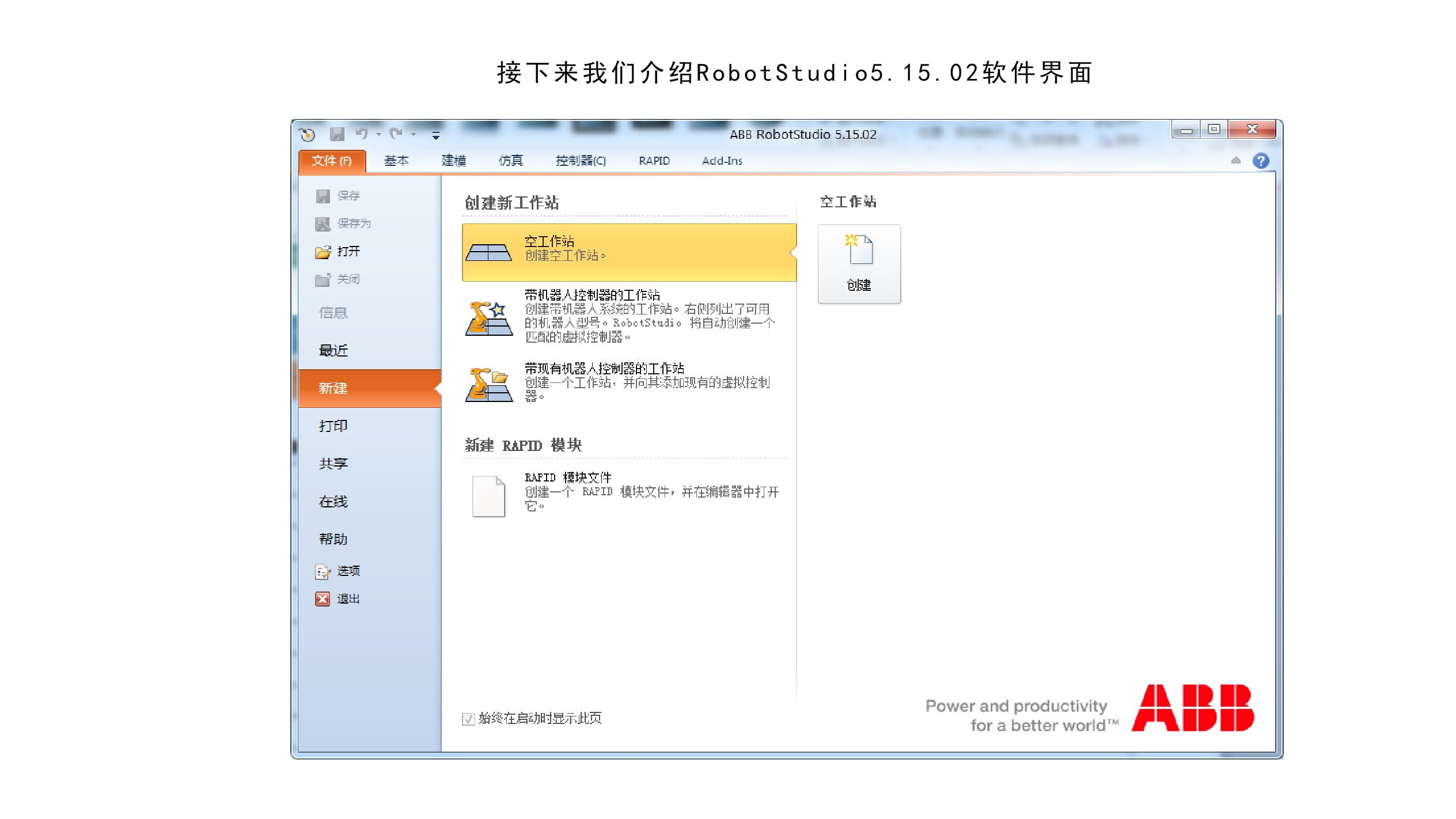The width and height of the screenshot is (1456, 819).
Task: Click the 关闭 folder icon
Action: click(x=323, y=279)
